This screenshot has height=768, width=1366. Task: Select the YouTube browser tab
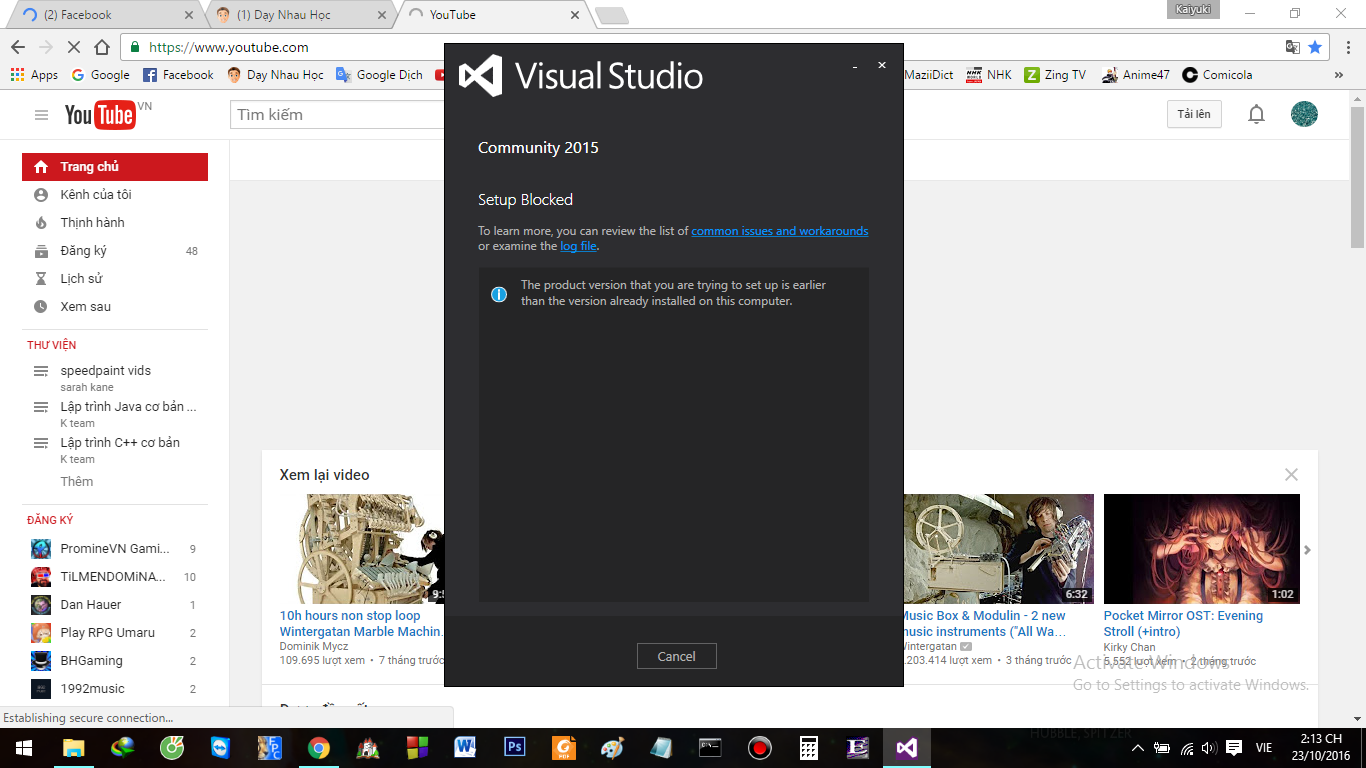tap(493, 15)
